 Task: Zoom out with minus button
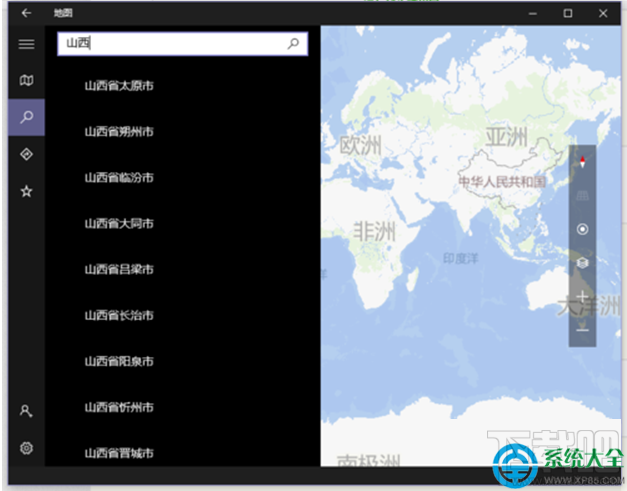tap(583, 330)
